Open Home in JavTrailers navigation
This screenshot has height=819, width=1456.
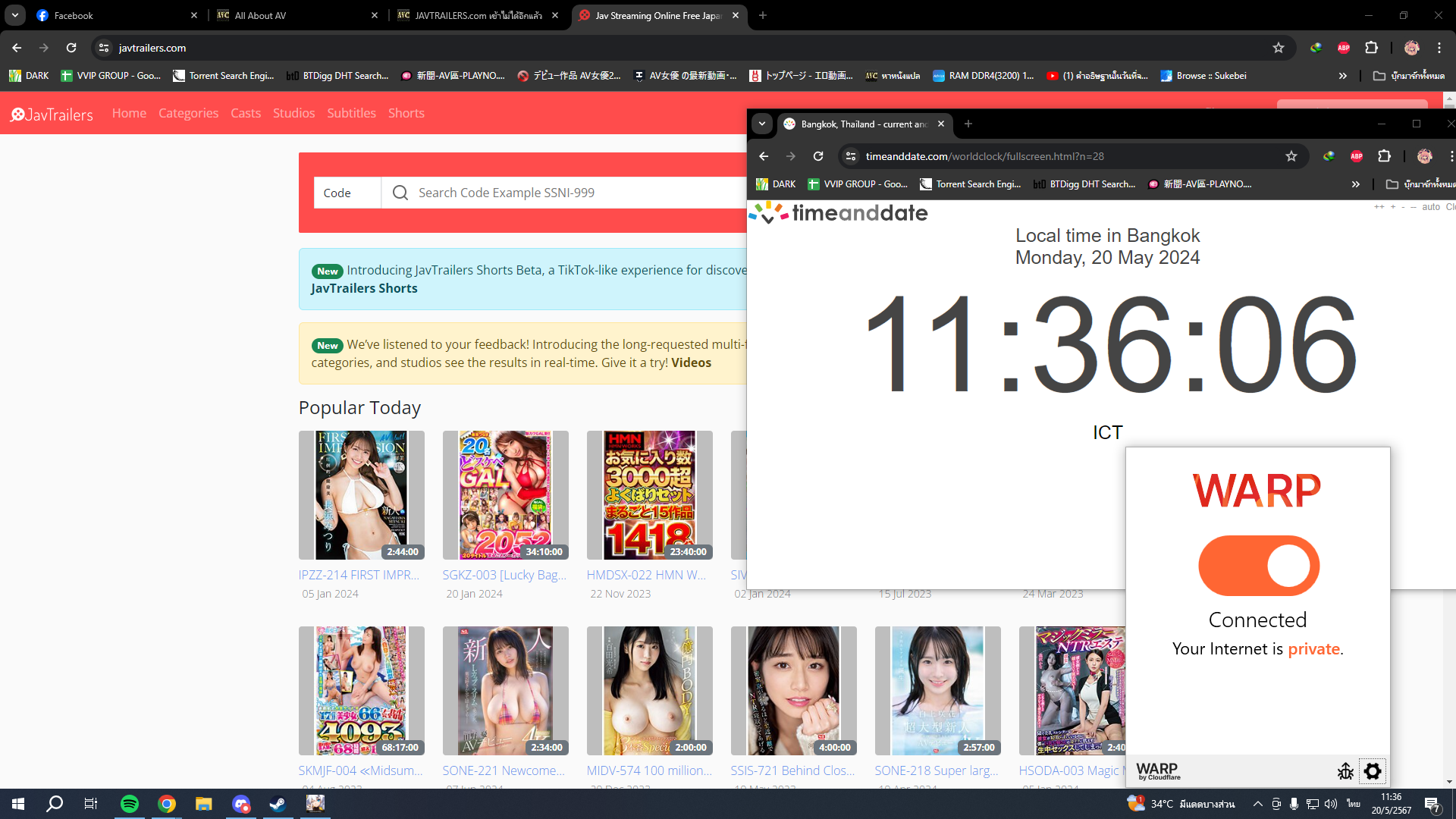click(129, 113)
